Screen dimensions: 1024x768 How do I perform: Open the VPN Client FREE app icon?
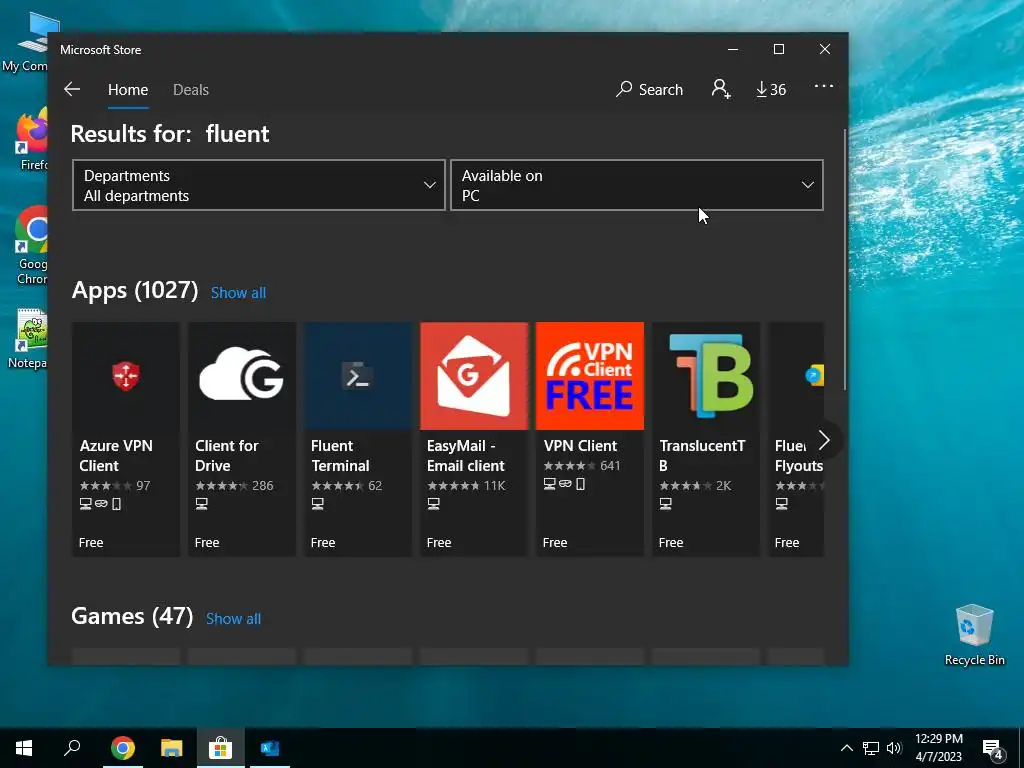coord(590,376)
